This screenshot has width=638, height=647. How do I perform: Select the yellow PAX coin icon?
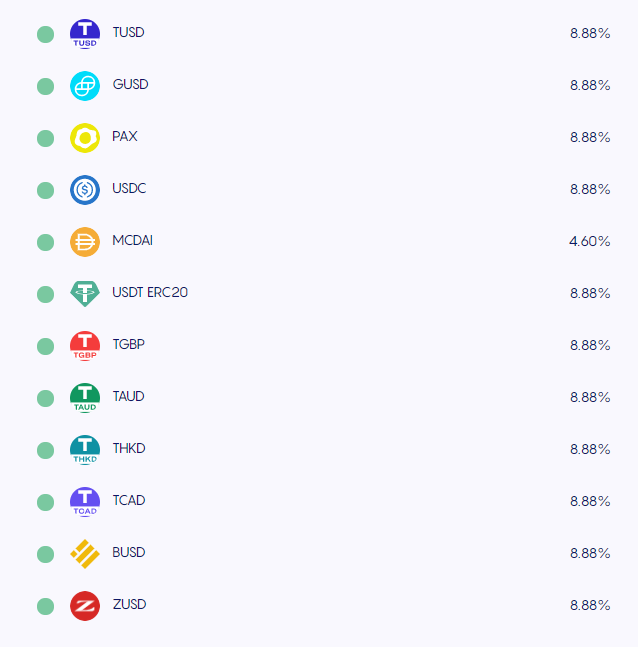[x=85, y=138]
